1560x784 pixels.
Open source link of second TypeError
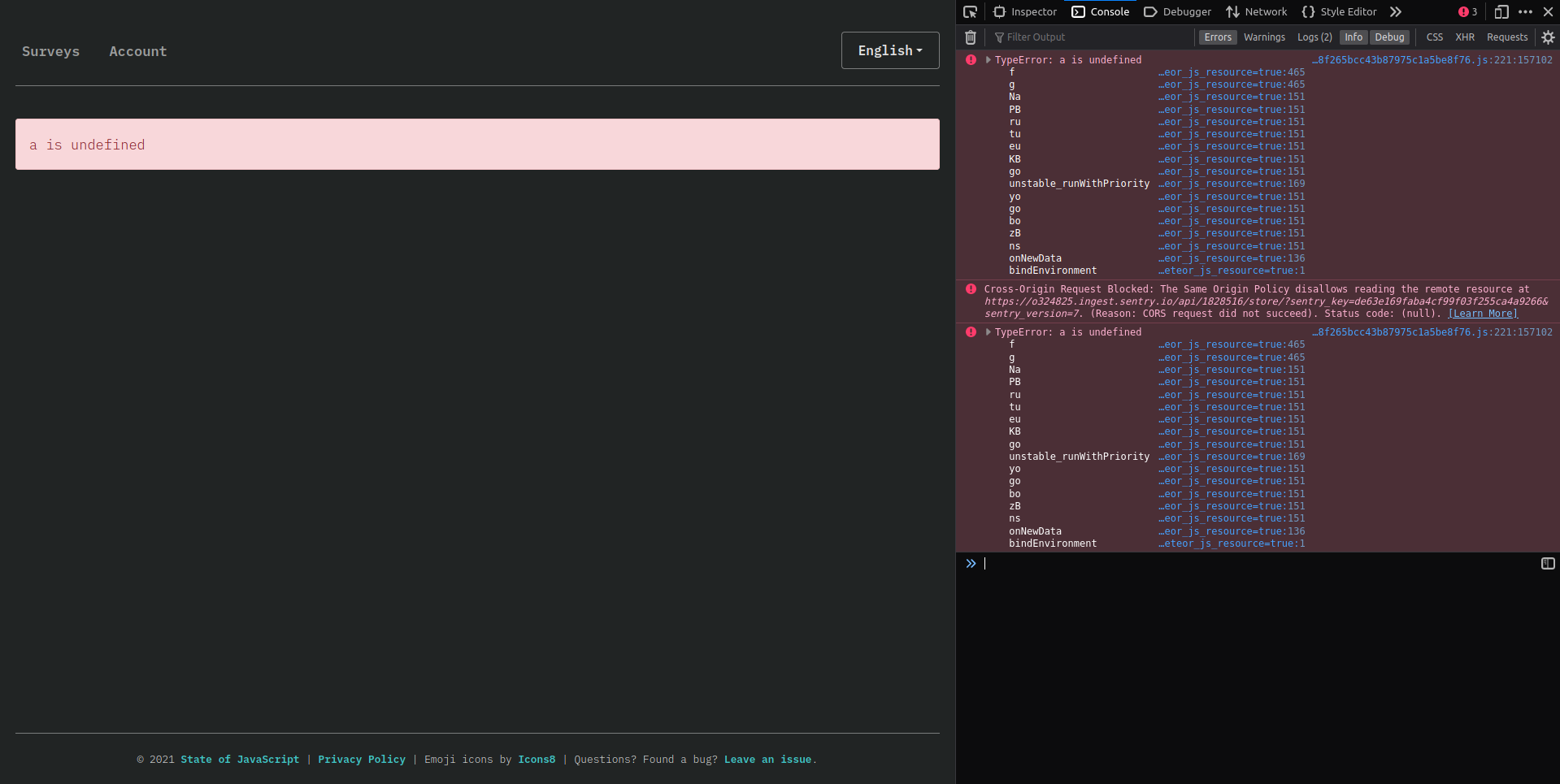tap(1432, 332)
